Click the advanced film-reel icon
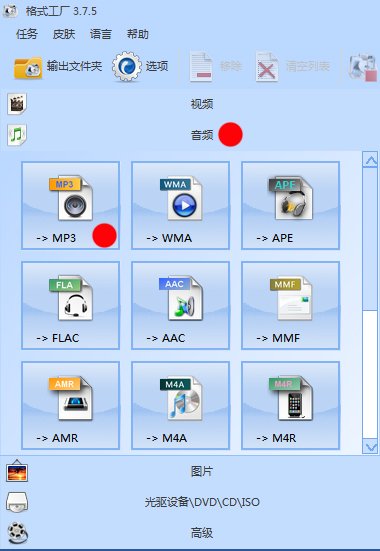 coord(18,533)
